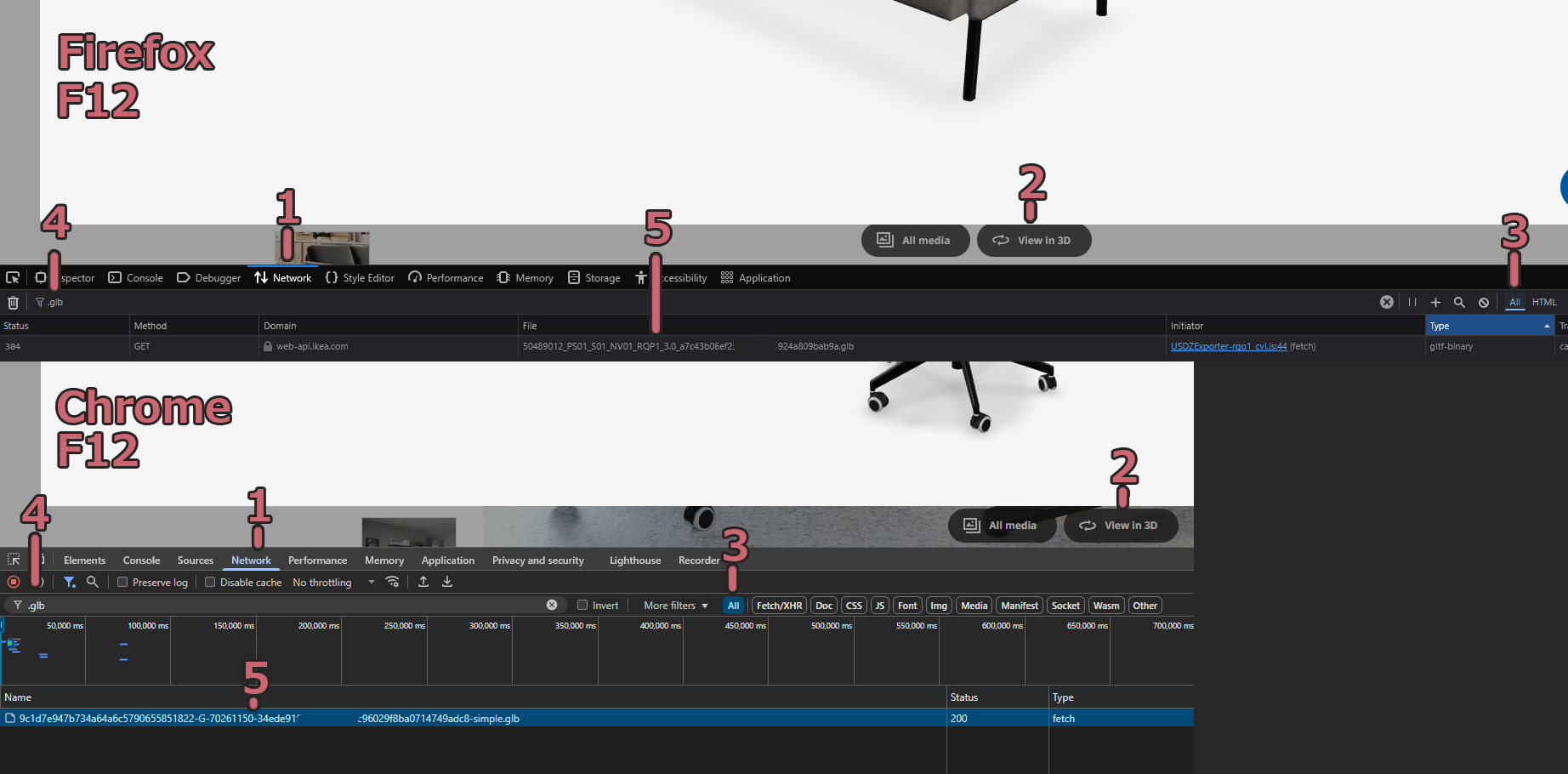Click lock icon beside web-api.ikea.com
Image resolution: width=1568 pixels, height=774 pixels.
tap(268, 346)
